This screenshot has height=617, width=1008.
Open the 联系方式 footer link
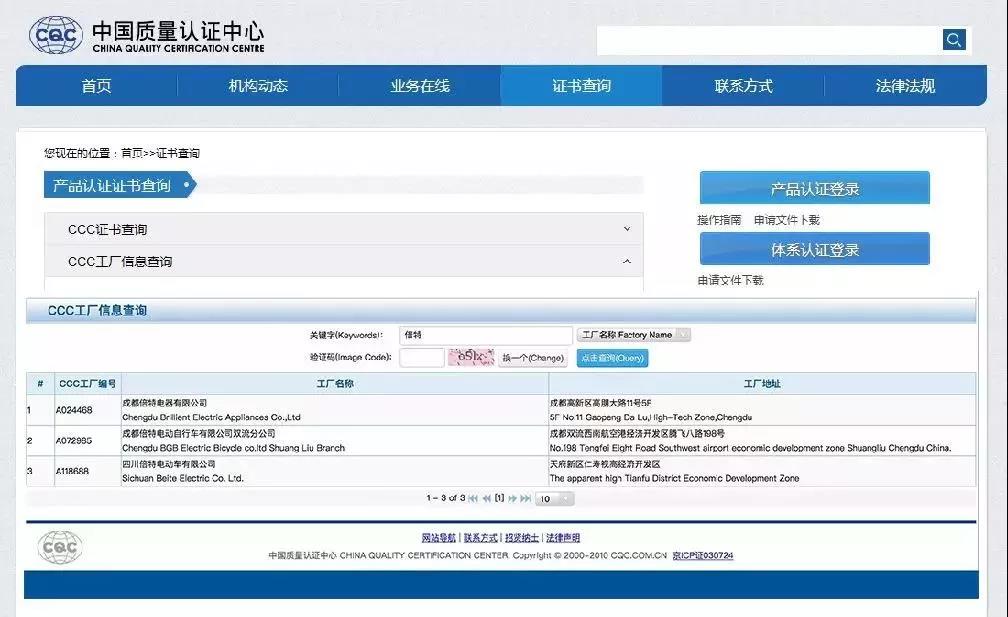tap(481, 538)
